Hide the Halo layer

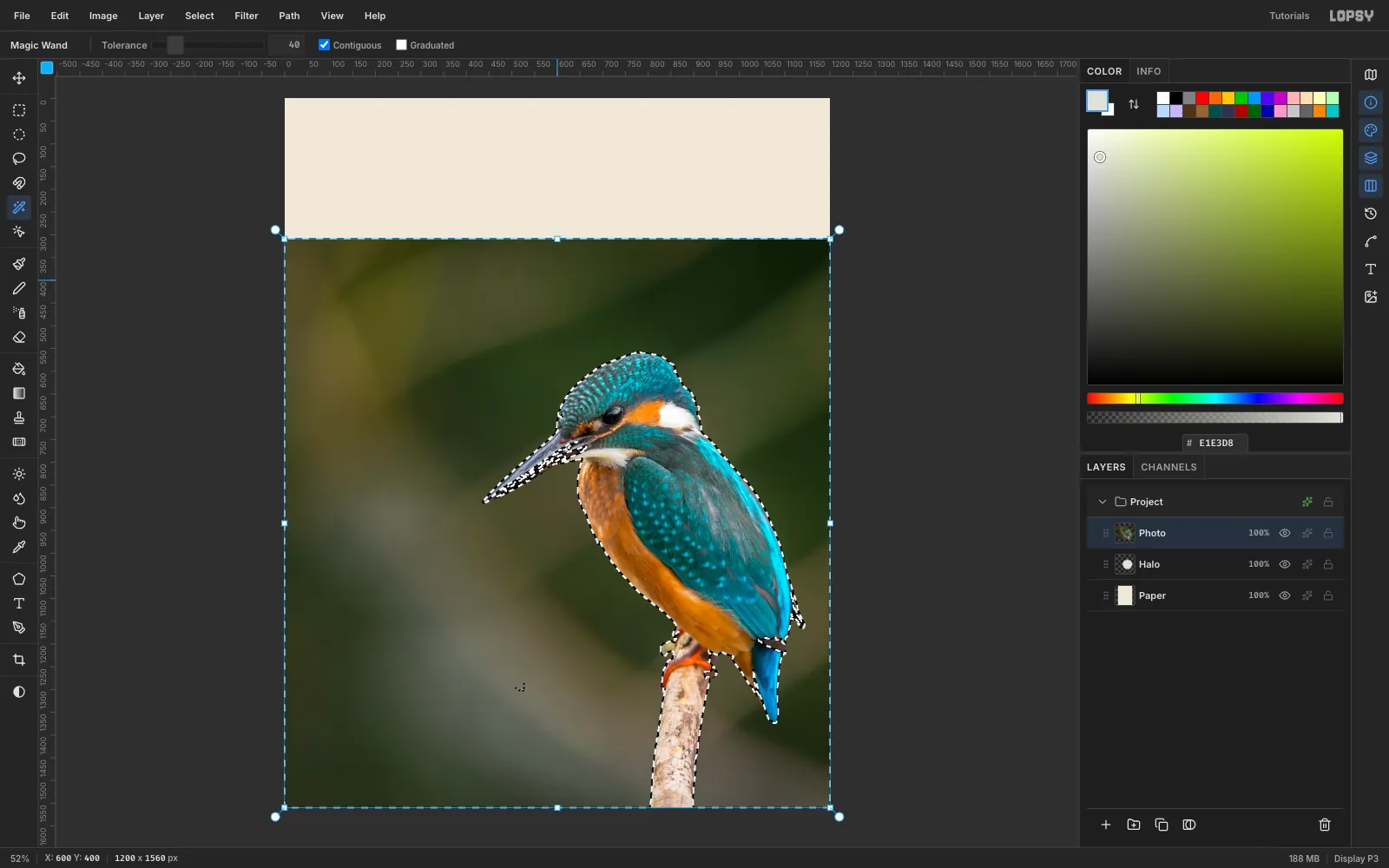pos(1285,564)
